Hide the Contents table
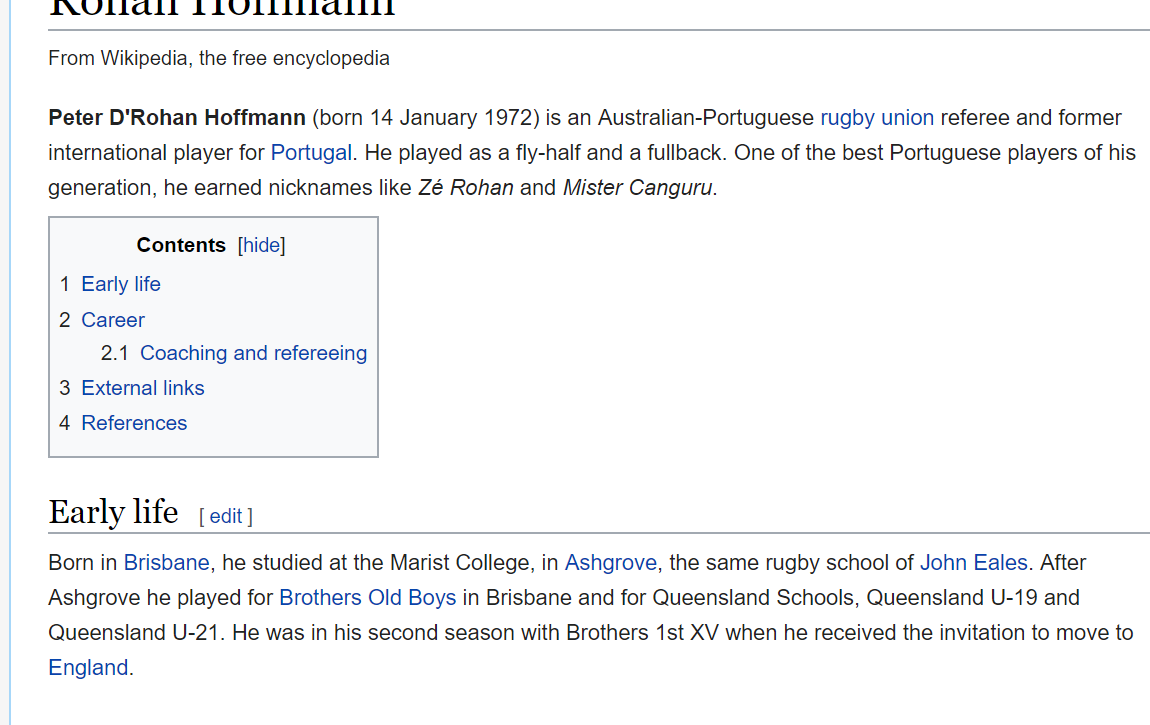Screen dimensions: 1150x725 point(261,246)
